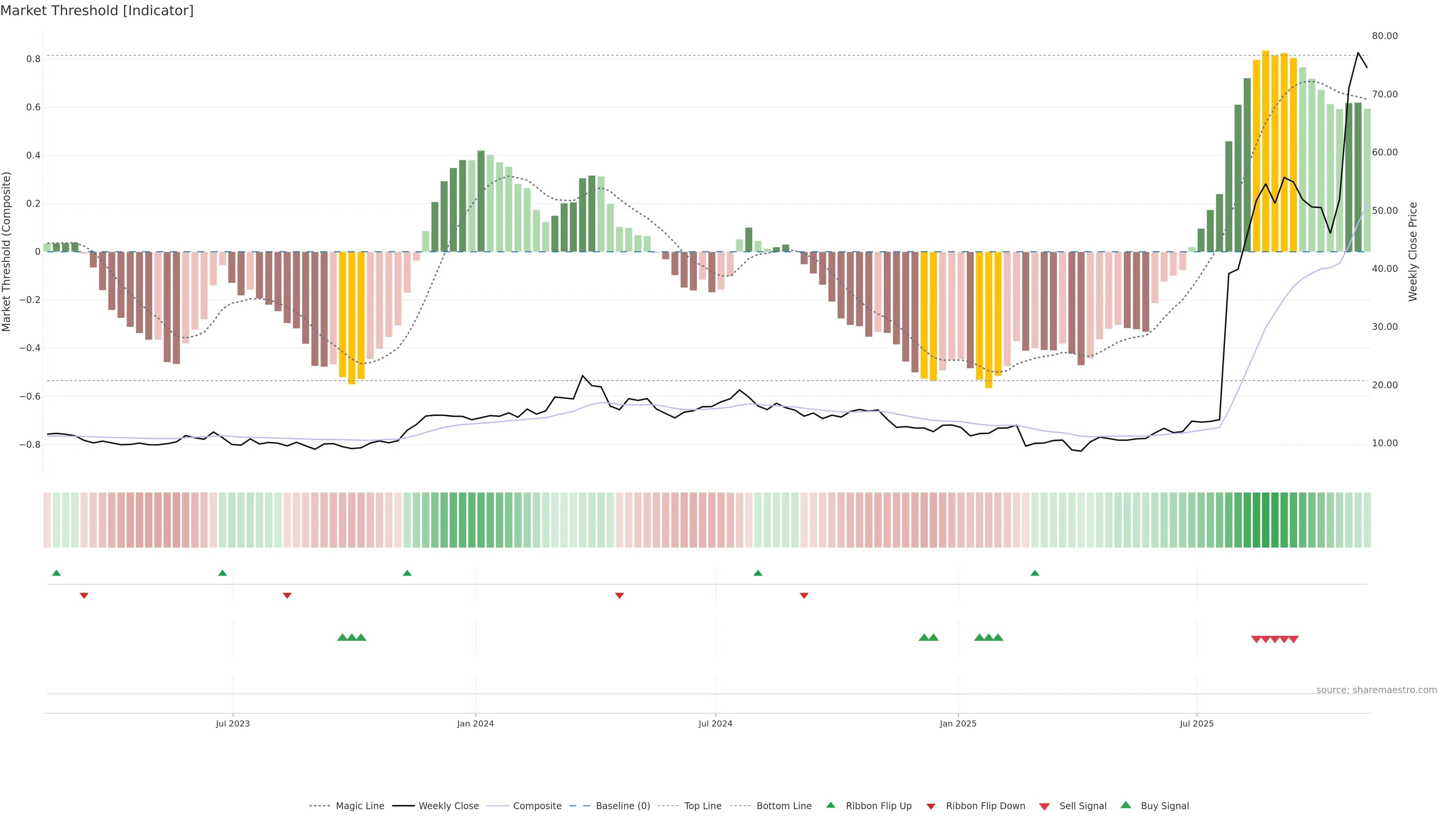Image resolution: width=1456 pixels, height=819 pixels.
Task: Click the Weekly Close Price axis title
Action: tap(1413, 251)
